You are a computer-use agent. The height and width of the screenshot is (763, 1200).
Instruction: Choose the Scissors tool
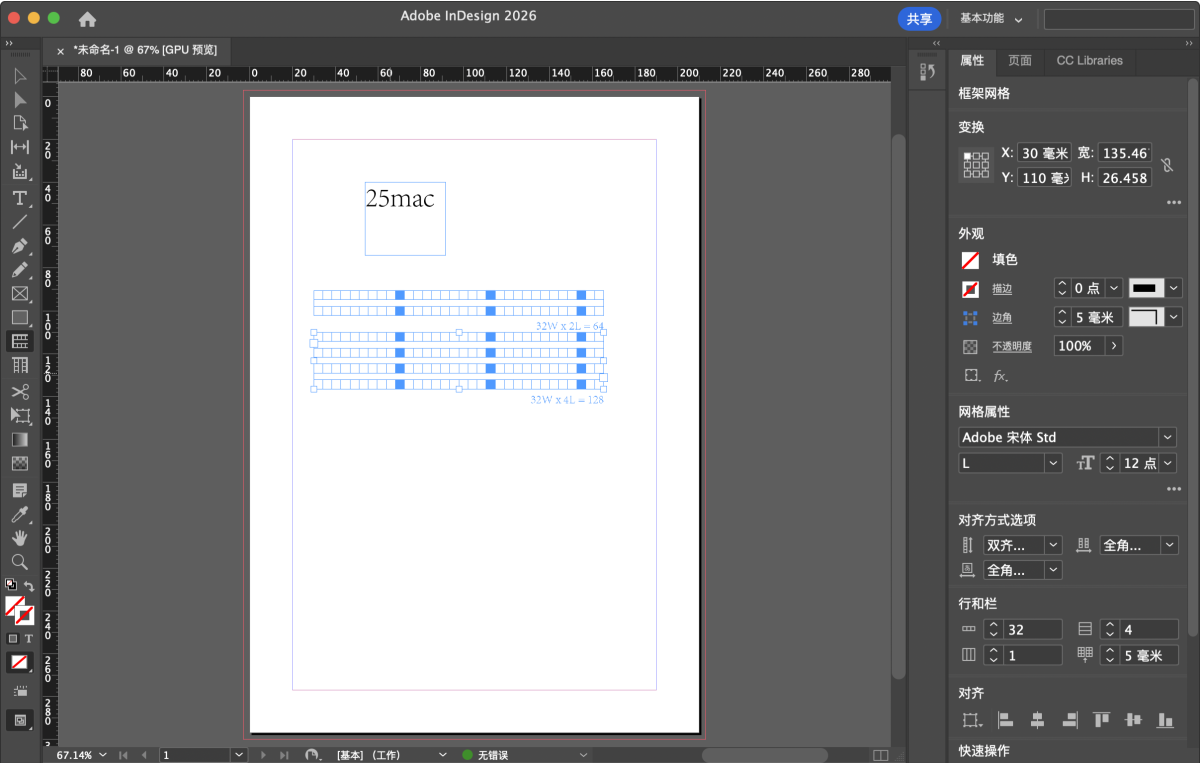pos(19,391)
